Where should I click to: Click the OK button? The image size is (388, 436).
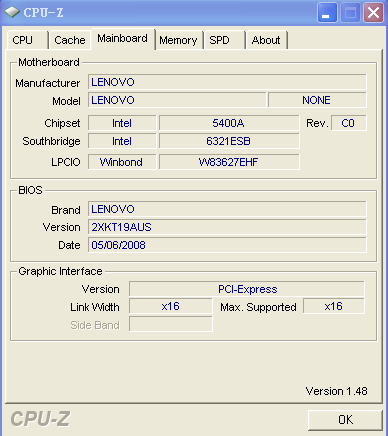coord(345,420)
